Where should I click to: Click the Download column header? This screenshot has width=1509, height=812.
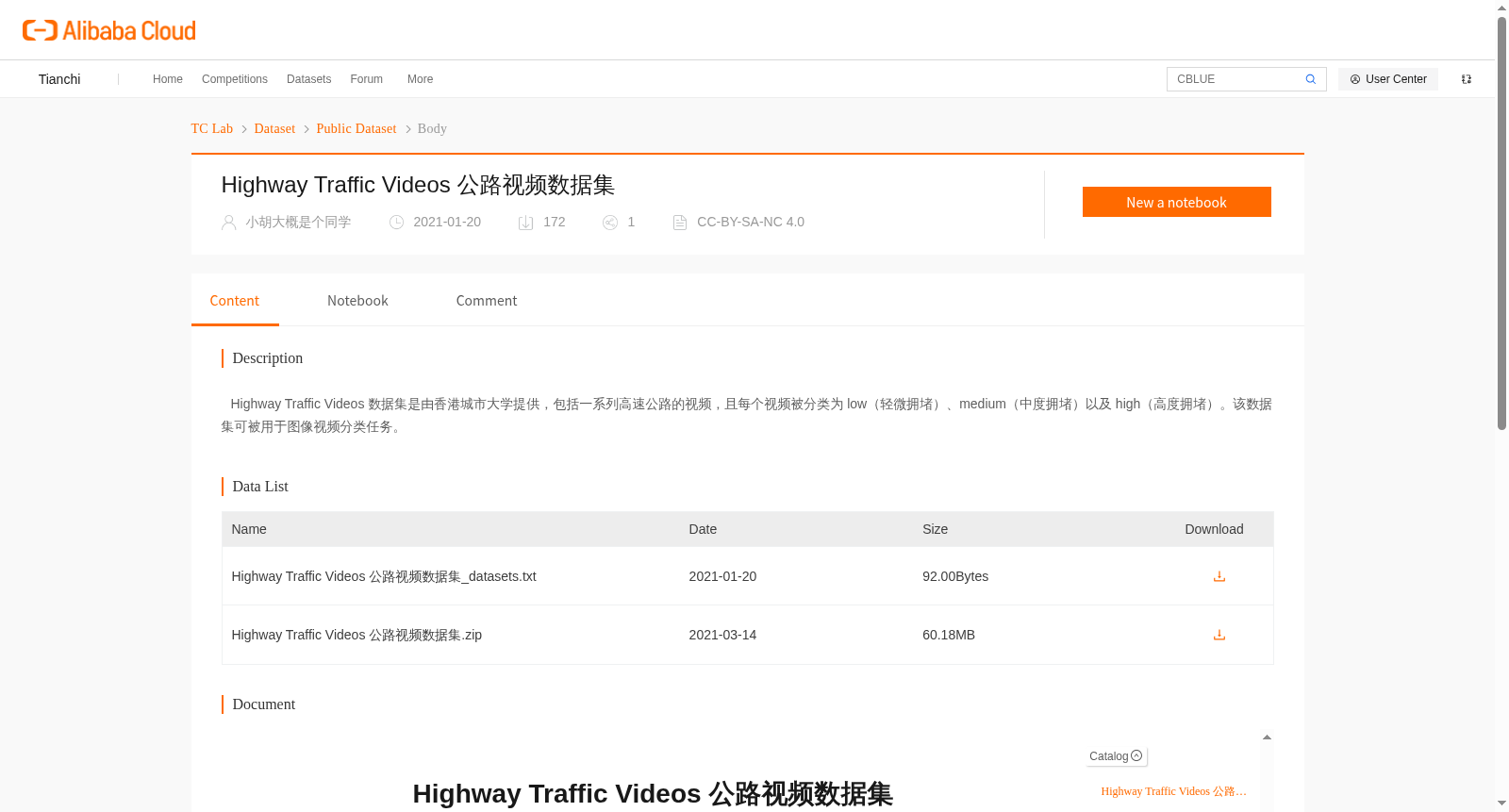[1214, 529]
